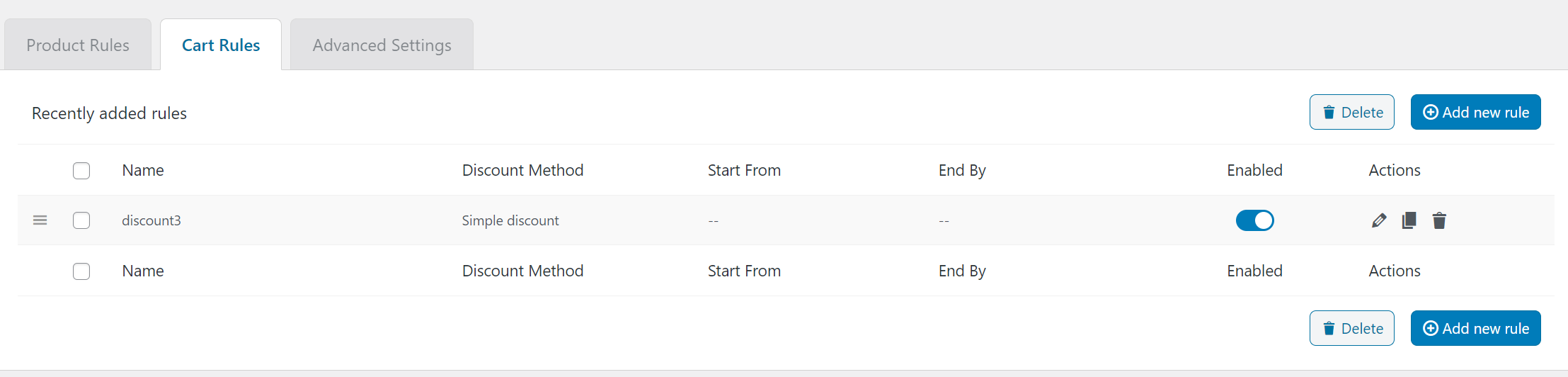Click the Discount Method column header
This screenshot has width=1568, height=377.
(x=522, y=170)
